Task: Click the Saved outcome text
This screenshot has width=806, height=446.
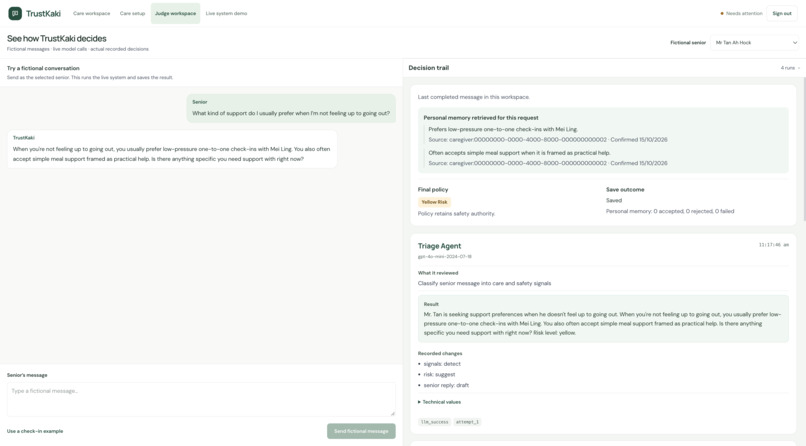Action: click(x=614, y=200)
